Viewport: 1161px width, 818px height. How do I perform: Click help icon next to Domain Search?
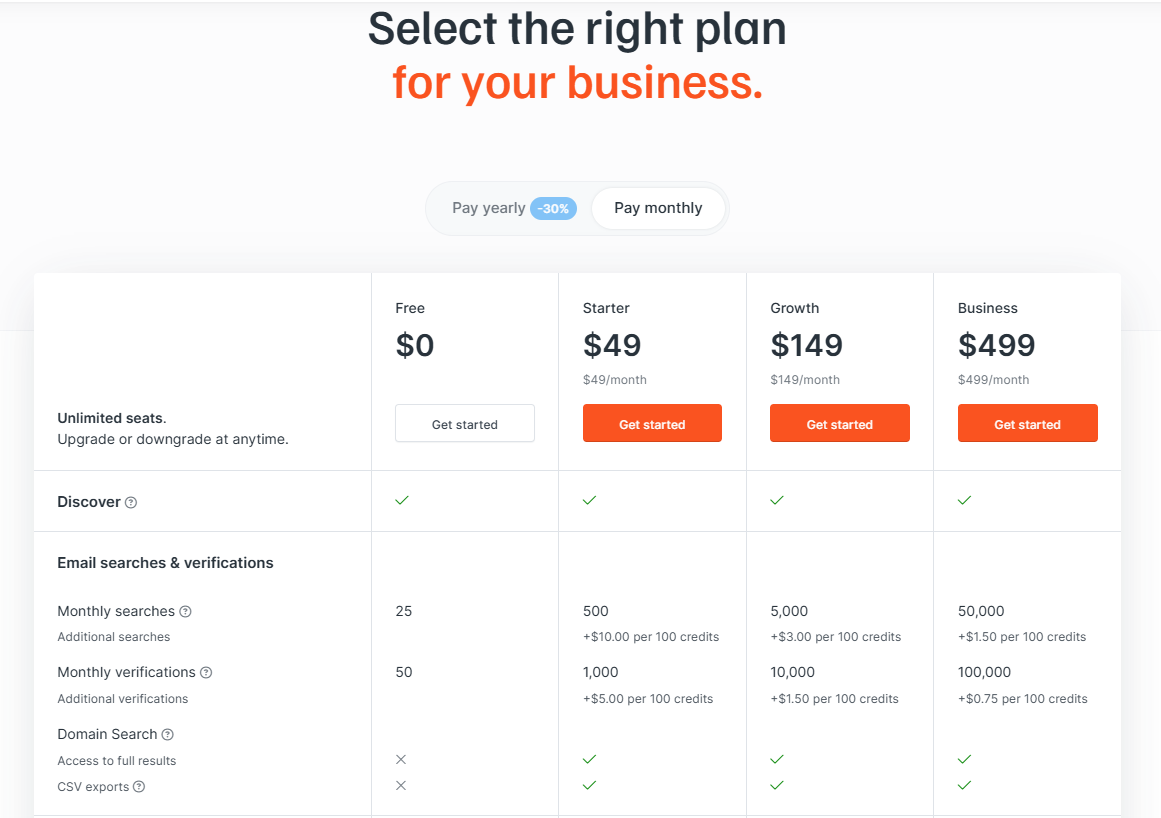(168, 735)
